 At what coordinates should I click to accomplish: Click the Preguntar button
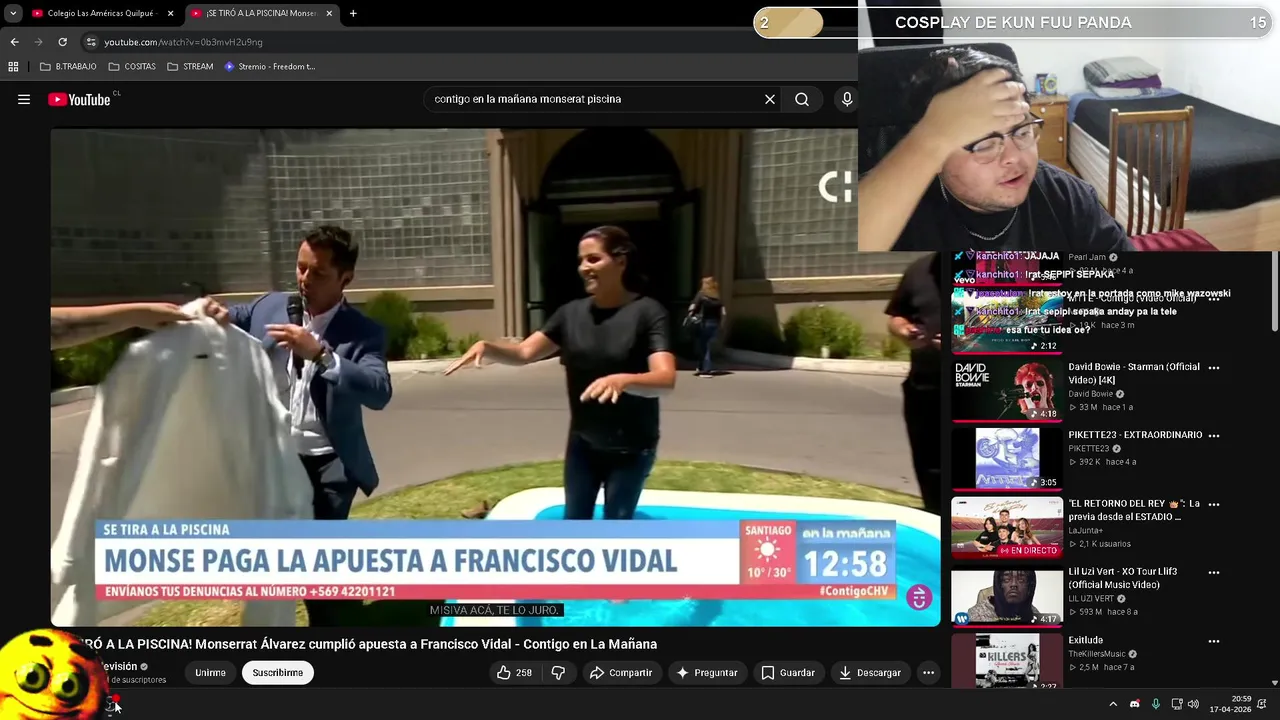[x=707, y=673]
